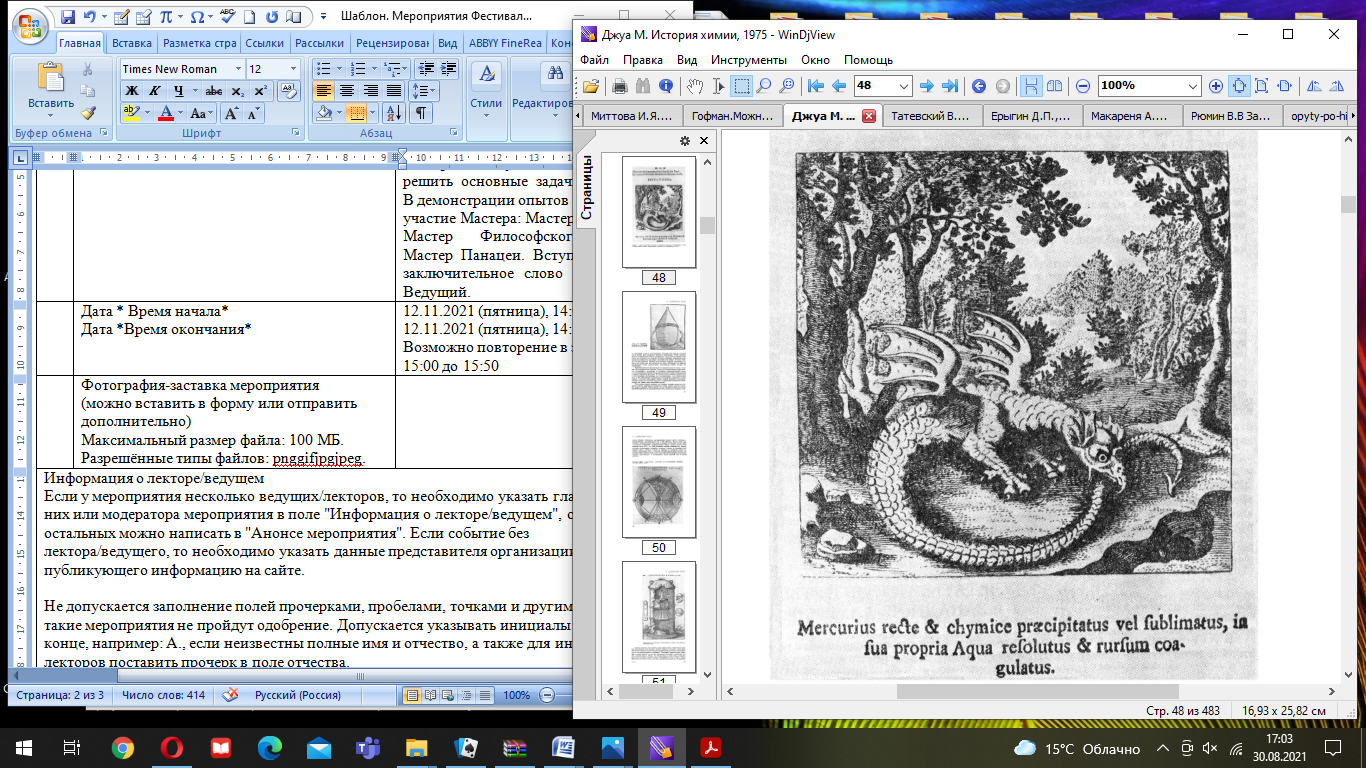Go to next page arrow in WinDjView
1366x768 pixels.
(x=927, y=86)
